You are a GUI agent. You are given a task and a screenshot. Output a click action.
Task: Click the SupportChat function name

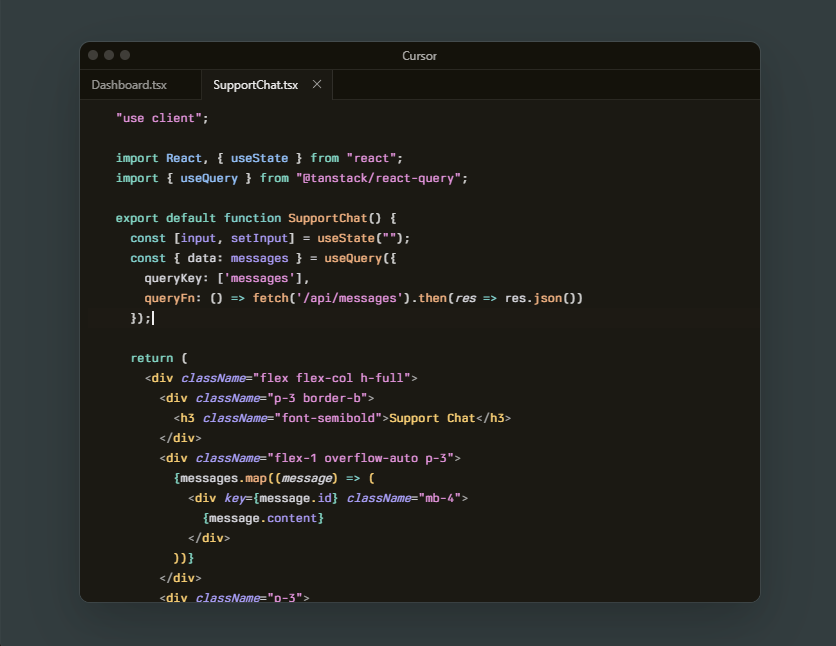click(x=327, y=218)
